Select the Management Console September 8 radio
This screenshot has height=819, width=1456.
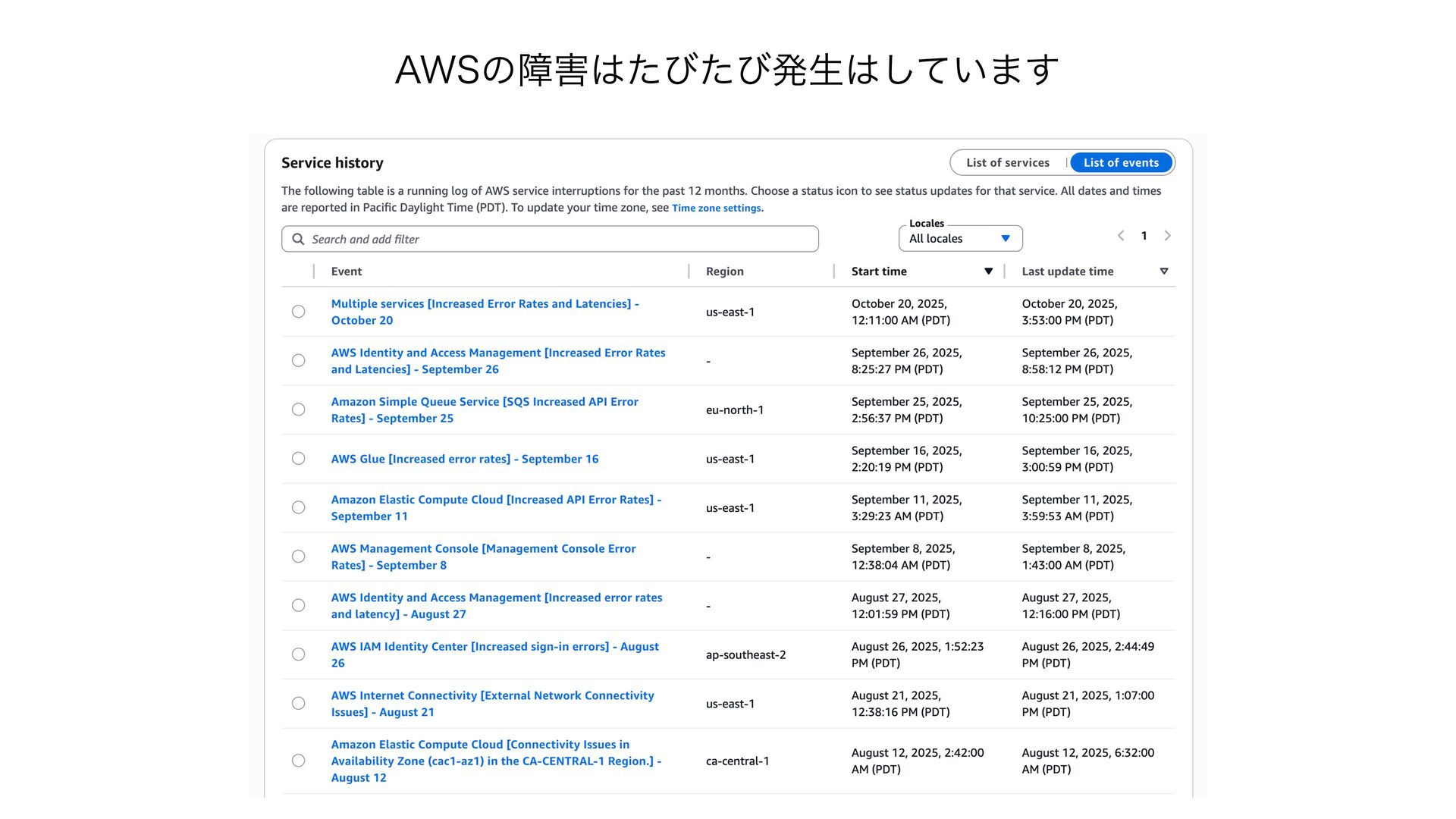pyautogui.click(x=299, y=557)
